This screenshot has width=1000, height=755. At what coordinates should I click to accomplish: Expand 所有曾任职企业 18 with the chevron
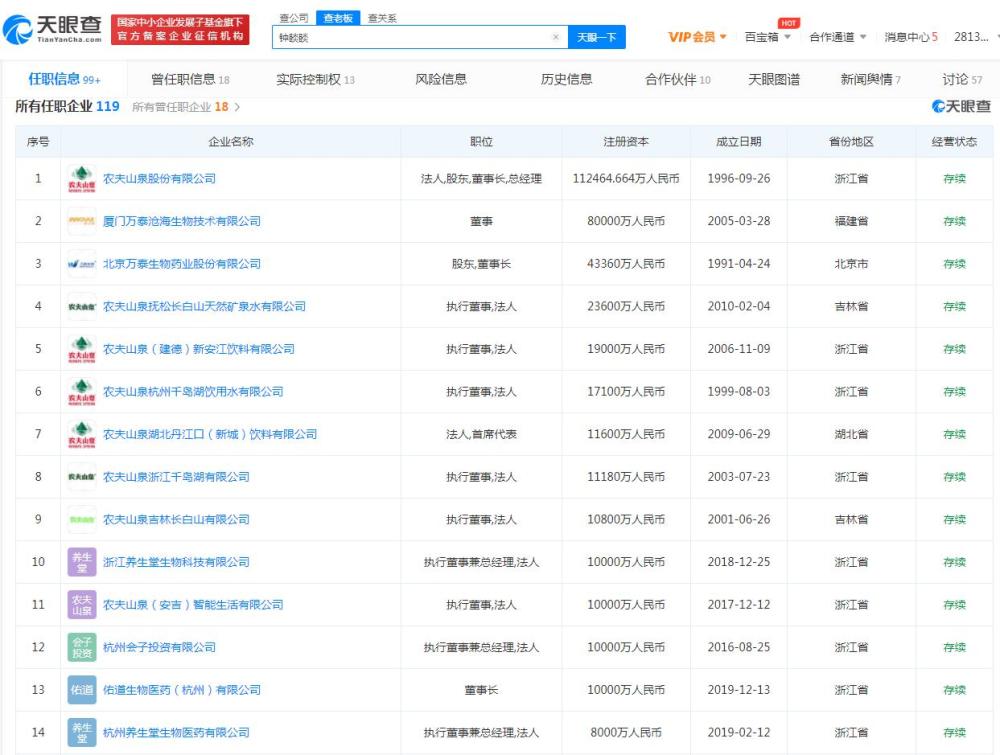(237, 107)
